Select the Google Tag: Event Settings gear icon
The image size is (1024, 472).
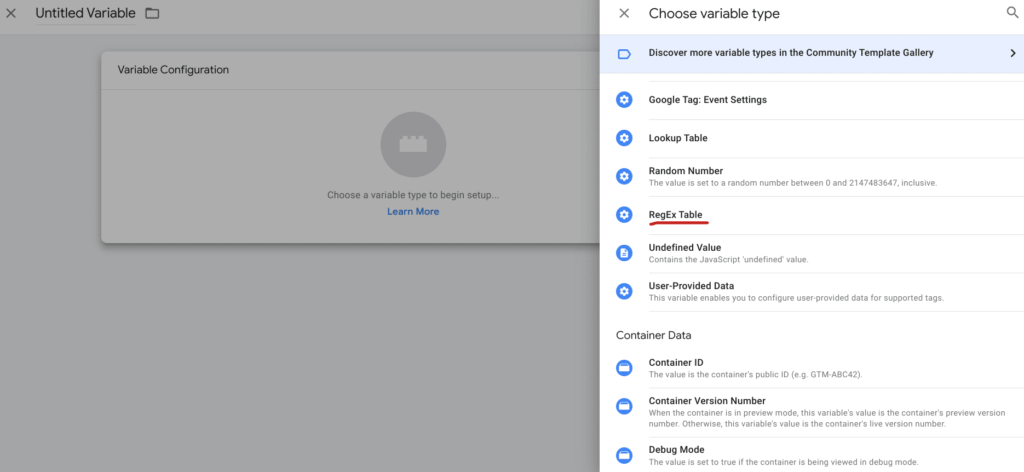[x=624, y=100]
